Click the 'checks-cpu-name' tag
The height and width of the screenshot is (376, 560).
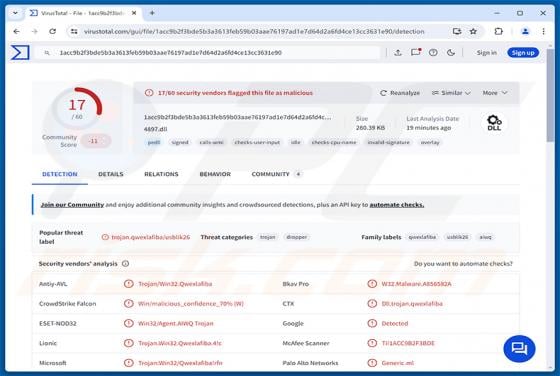point(334,142)
